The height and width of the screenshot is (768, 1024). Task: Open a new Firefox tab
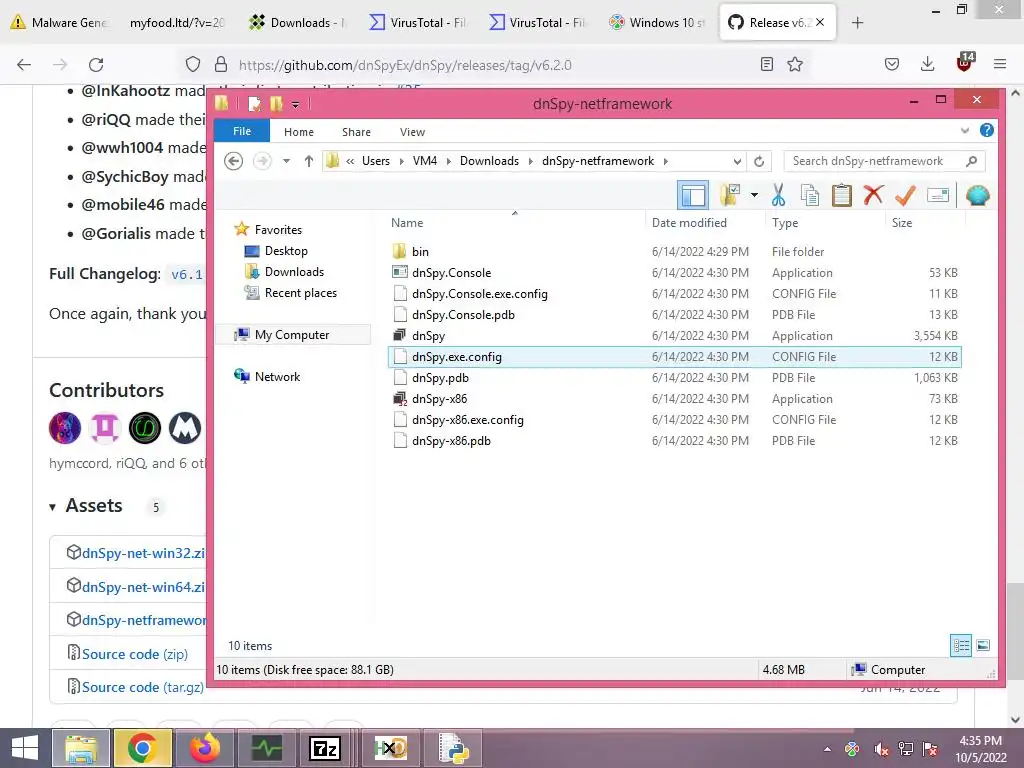click(857, 23)
